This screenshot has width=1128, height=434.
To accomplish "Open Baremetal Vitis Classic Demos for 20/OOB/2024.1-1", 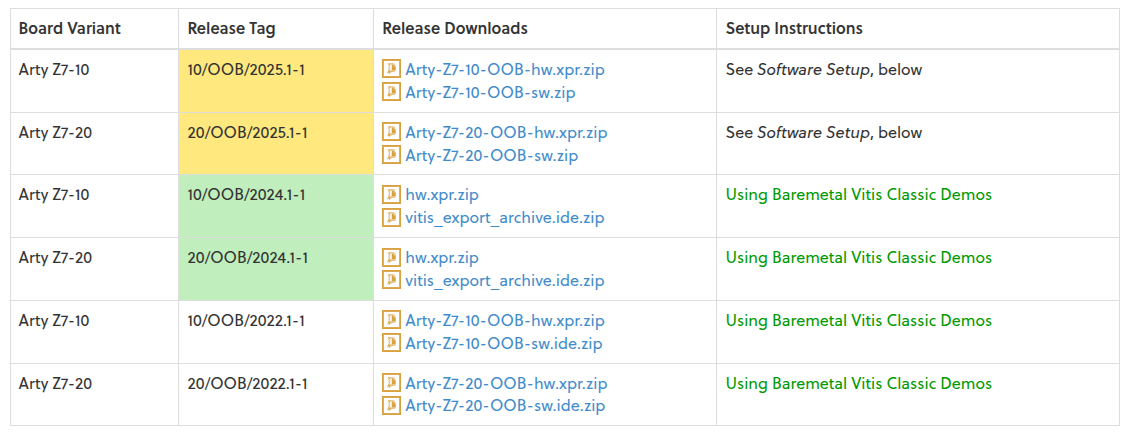I will pyautogui.click(x=858, y=258).
